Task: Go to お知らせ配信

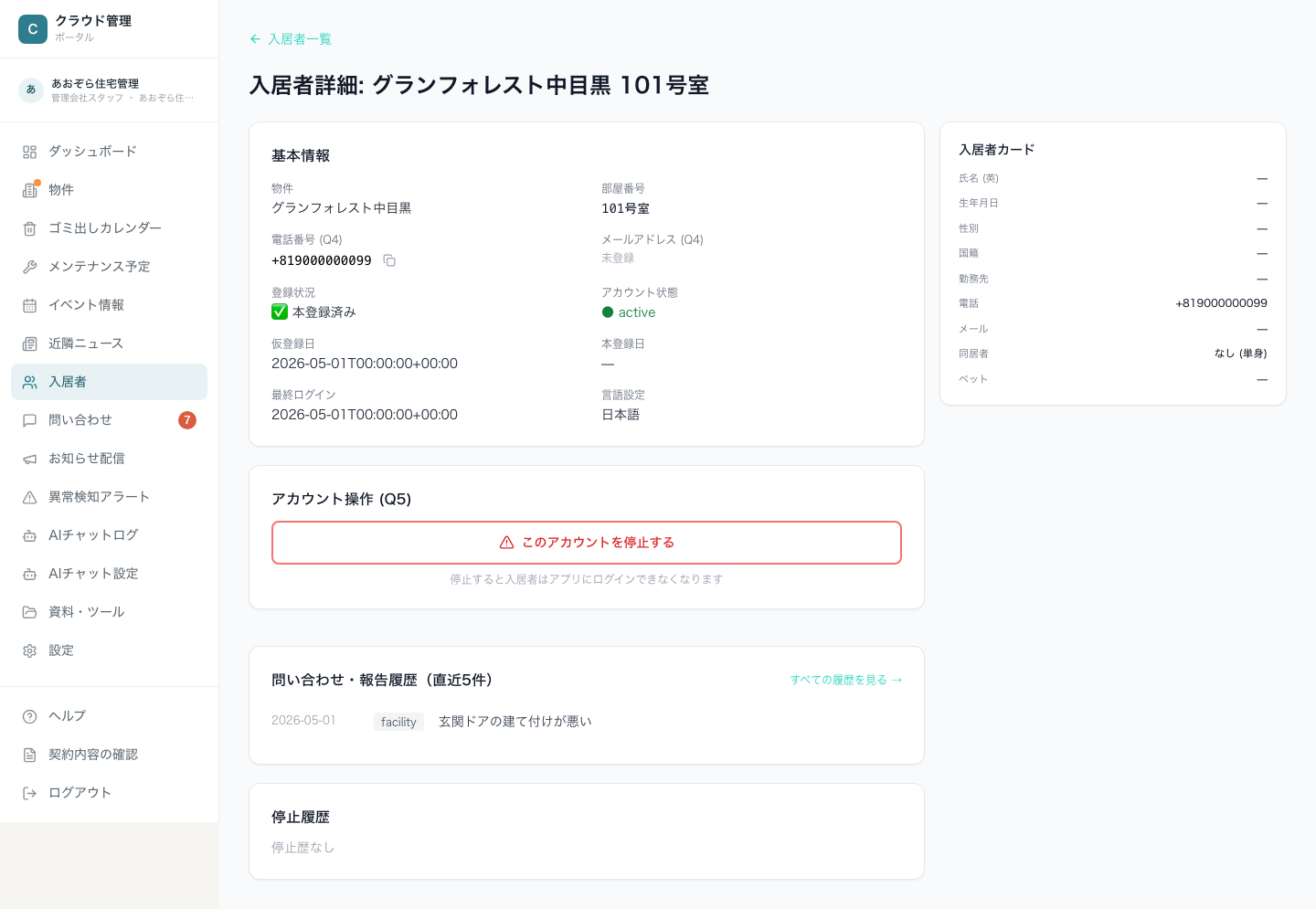Action: [110, 459]
